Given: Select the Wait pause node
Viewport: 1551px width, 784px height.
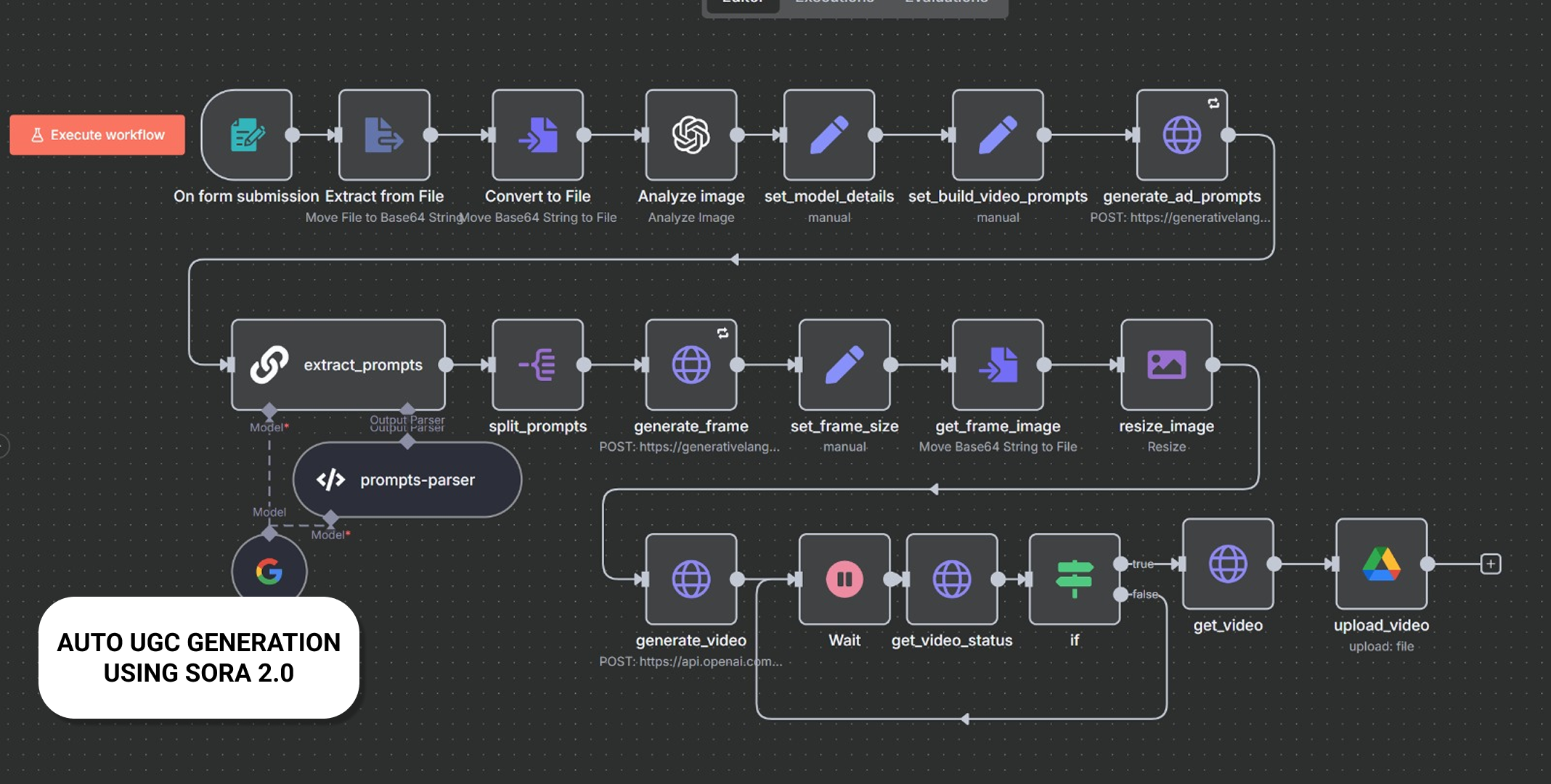Looking at the screenshot, I should (x=844, y=579).
